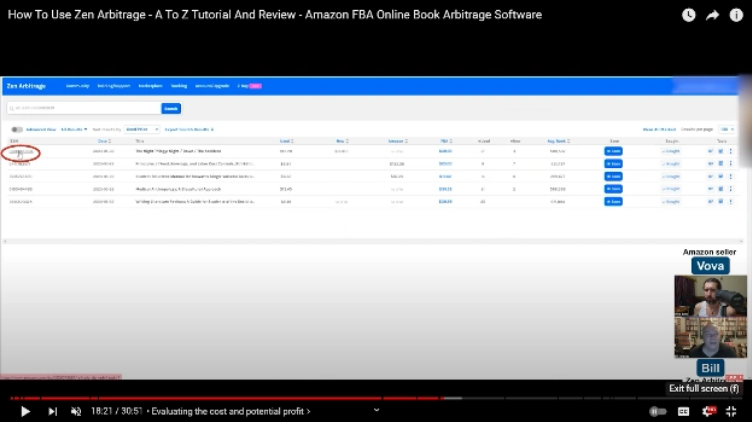The height and width of the screenshot is (422, 752).
Task: Open kebab menu for Medical Arthroscopy row
Action: (731, 189)
